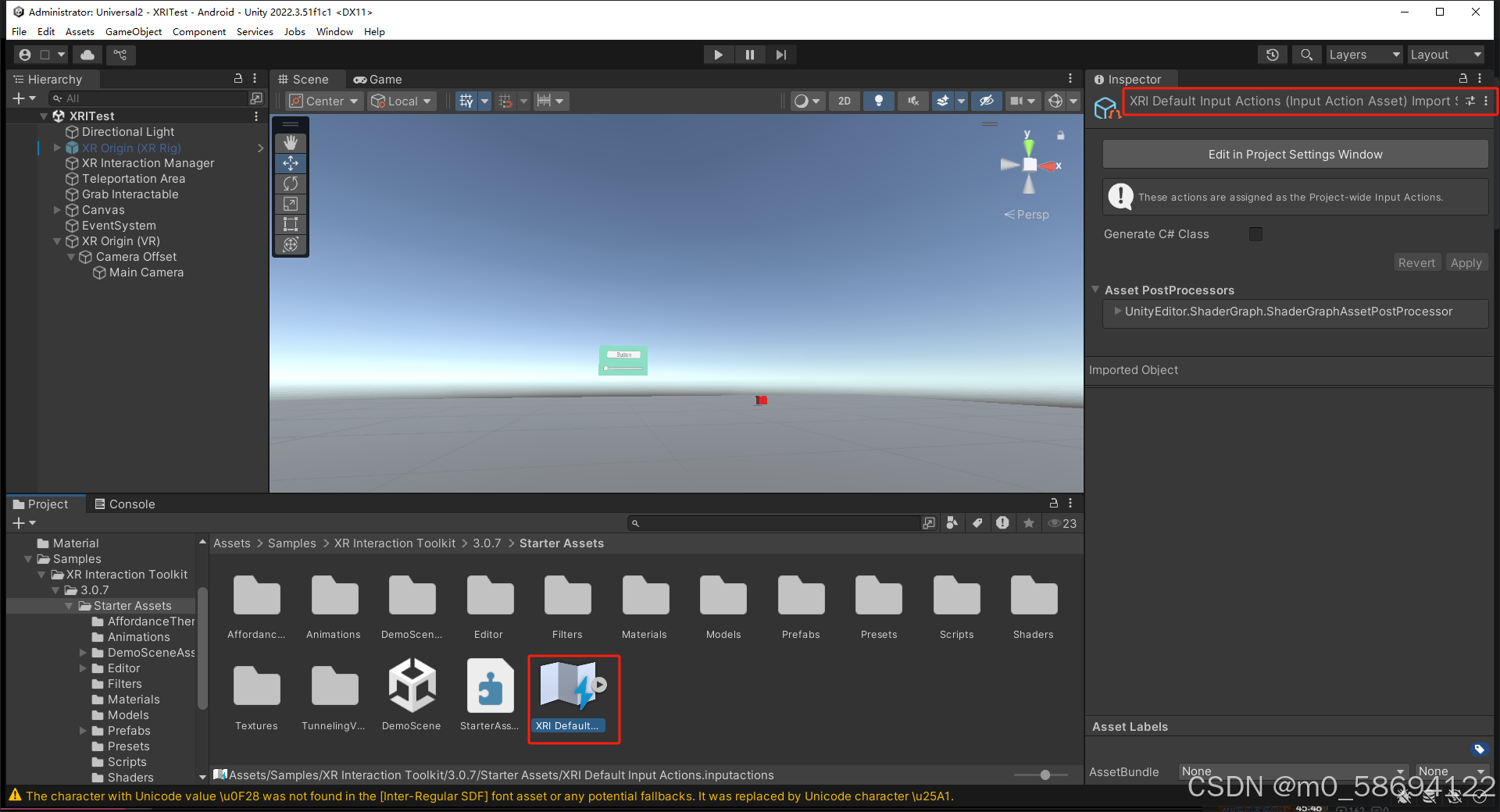
Task: Click the Unity cloud services icon
Action: (x=87, y=54)
